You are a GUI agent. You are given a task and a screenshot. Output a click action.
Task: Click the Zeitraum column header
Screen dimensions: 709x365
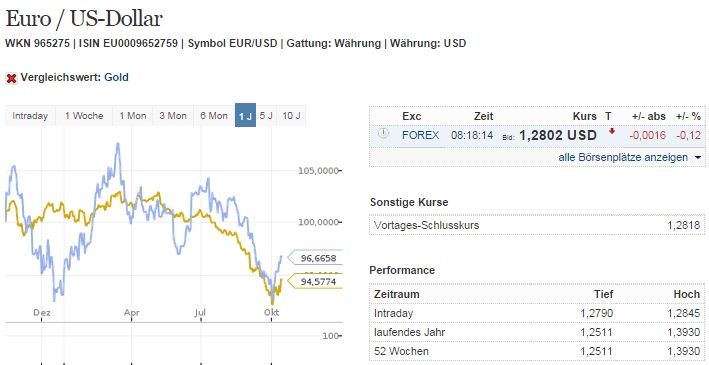[397, 294]
